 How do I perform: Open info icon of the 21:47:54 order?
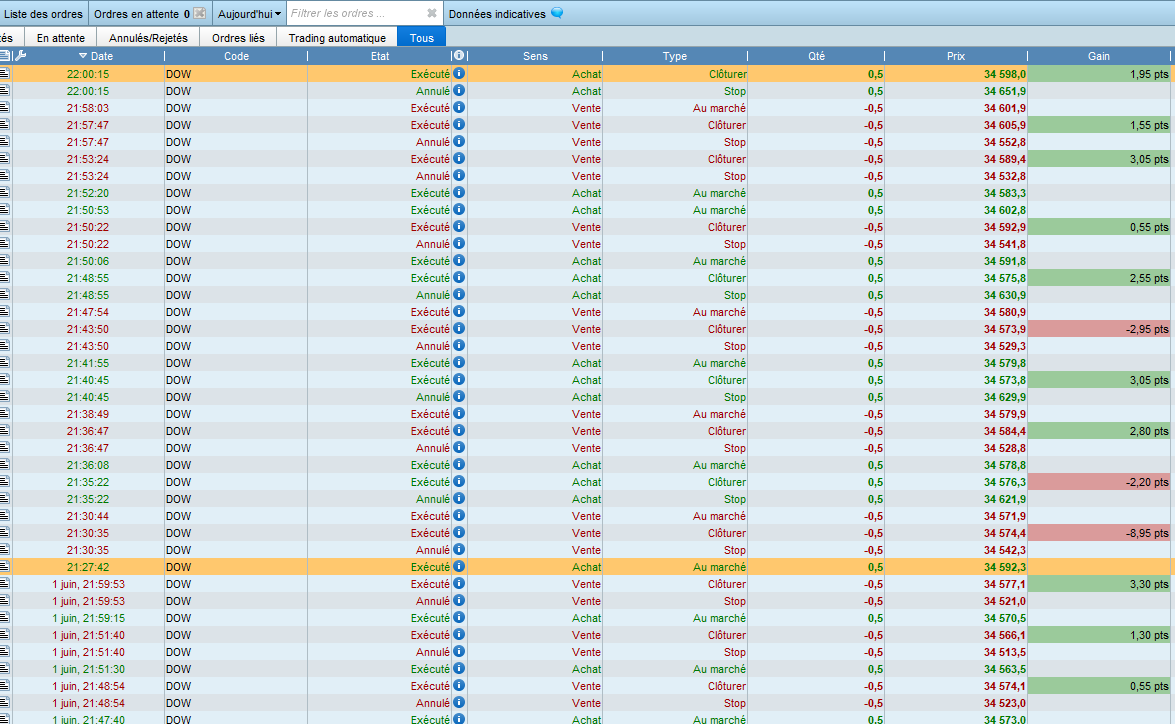coord(459,311)
